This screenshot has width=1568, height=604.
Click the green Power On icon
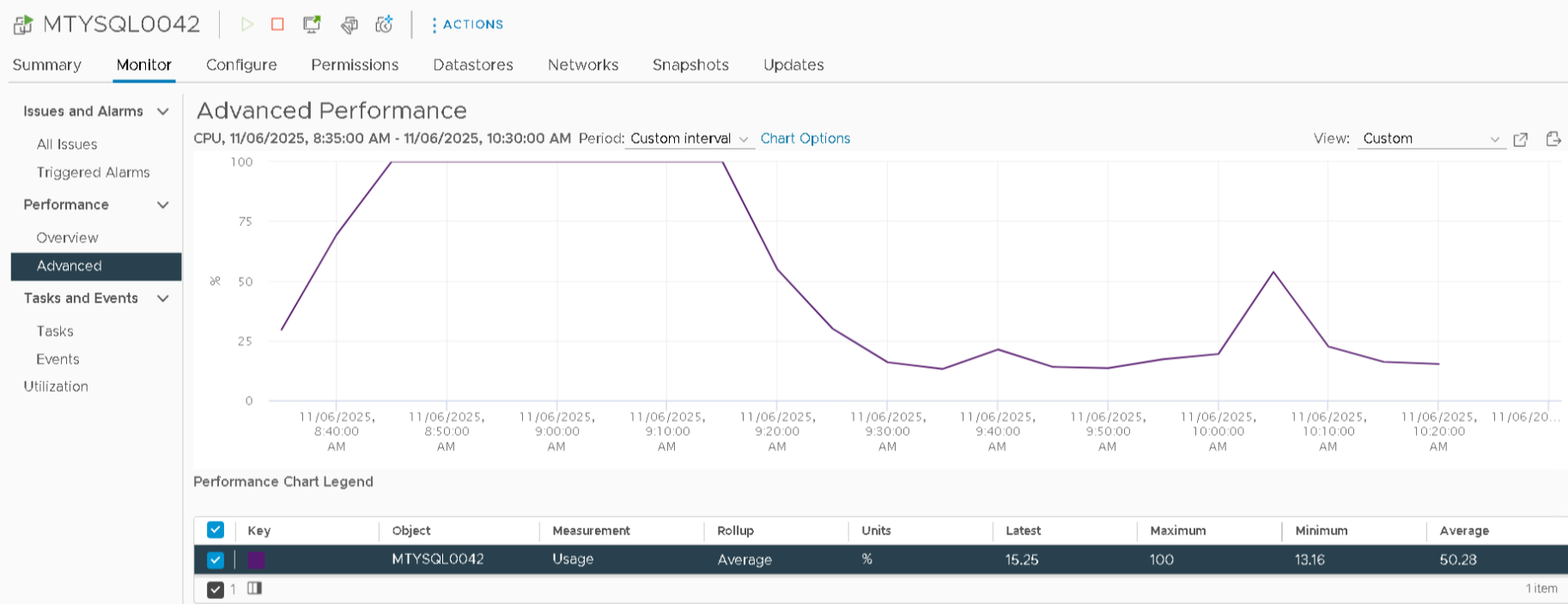[247, 24]
